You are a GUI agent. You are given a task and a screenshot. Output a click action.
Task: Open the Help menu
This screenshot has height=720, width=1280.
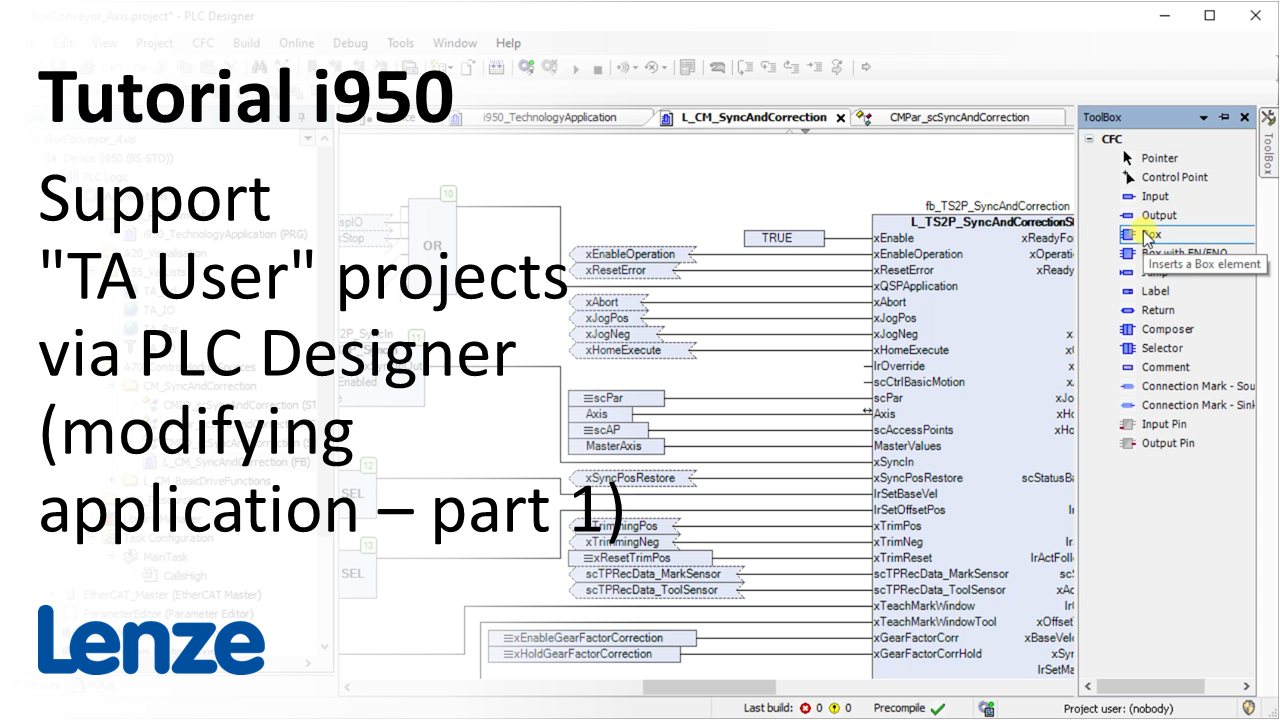(x=508, y=43)
